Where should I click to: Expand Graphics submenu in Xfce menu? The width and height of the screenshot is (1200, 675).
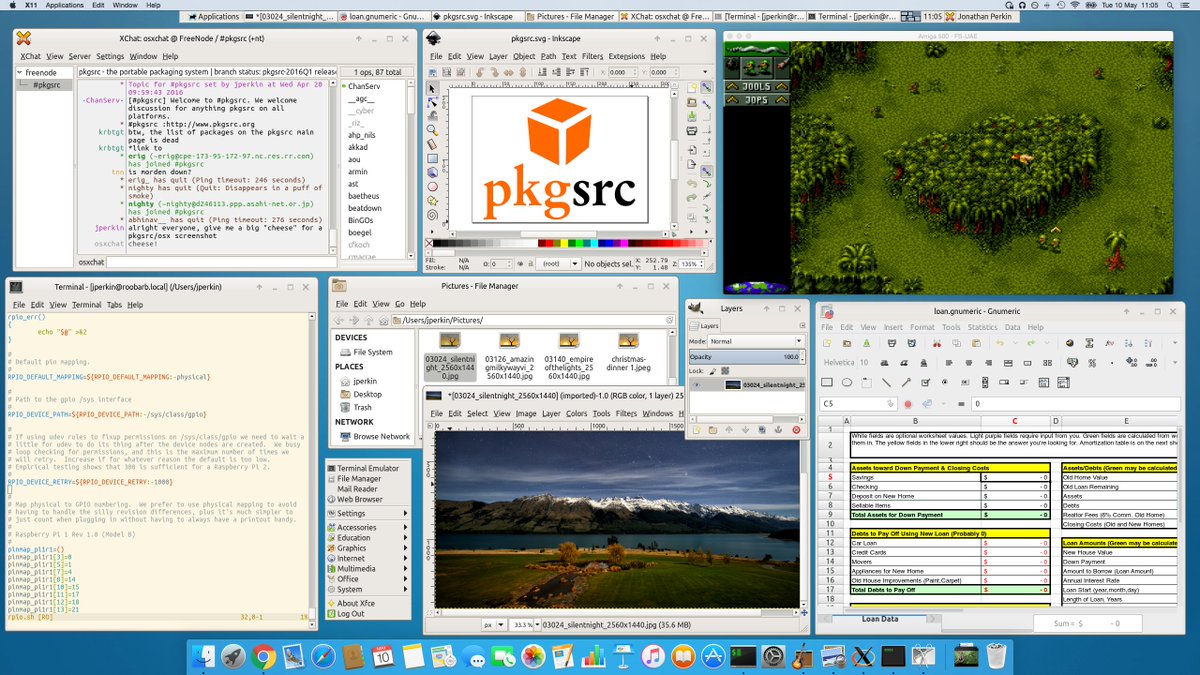tap(369, 548)
